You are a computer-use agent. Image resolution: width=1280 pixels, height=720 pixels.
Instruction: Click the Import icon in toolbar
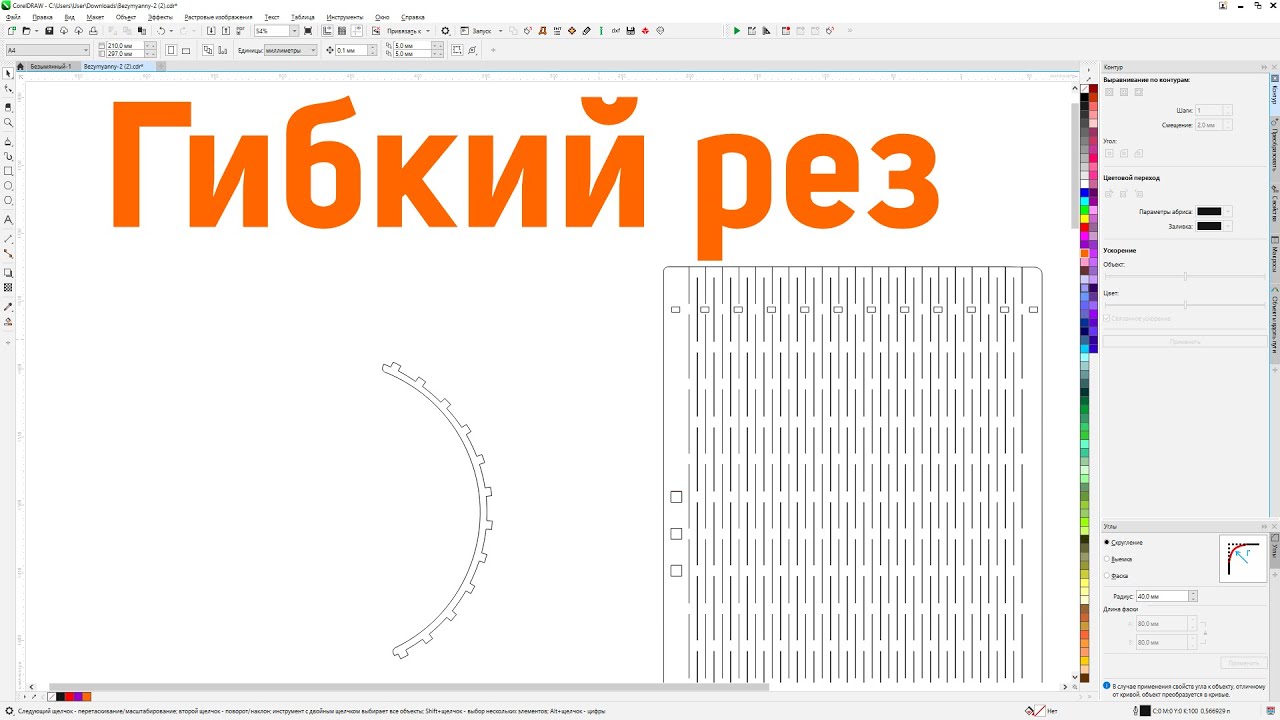click(x=211, y=31)
